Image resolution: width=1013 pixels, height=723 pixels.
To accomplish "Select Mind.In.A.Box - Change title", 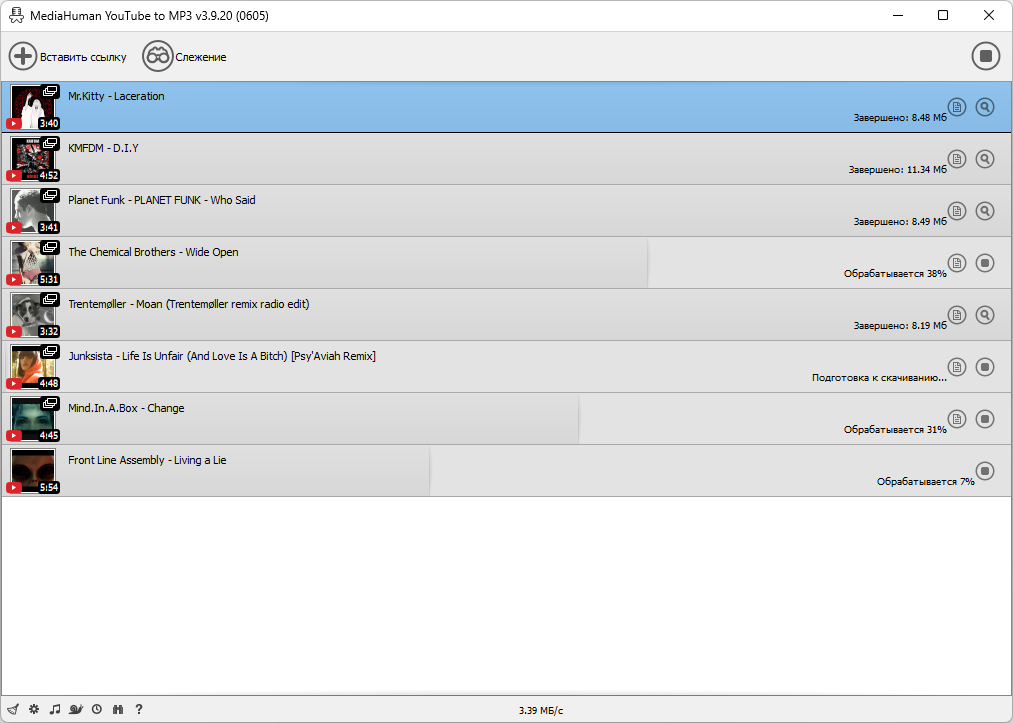I will tap(126, 408).
